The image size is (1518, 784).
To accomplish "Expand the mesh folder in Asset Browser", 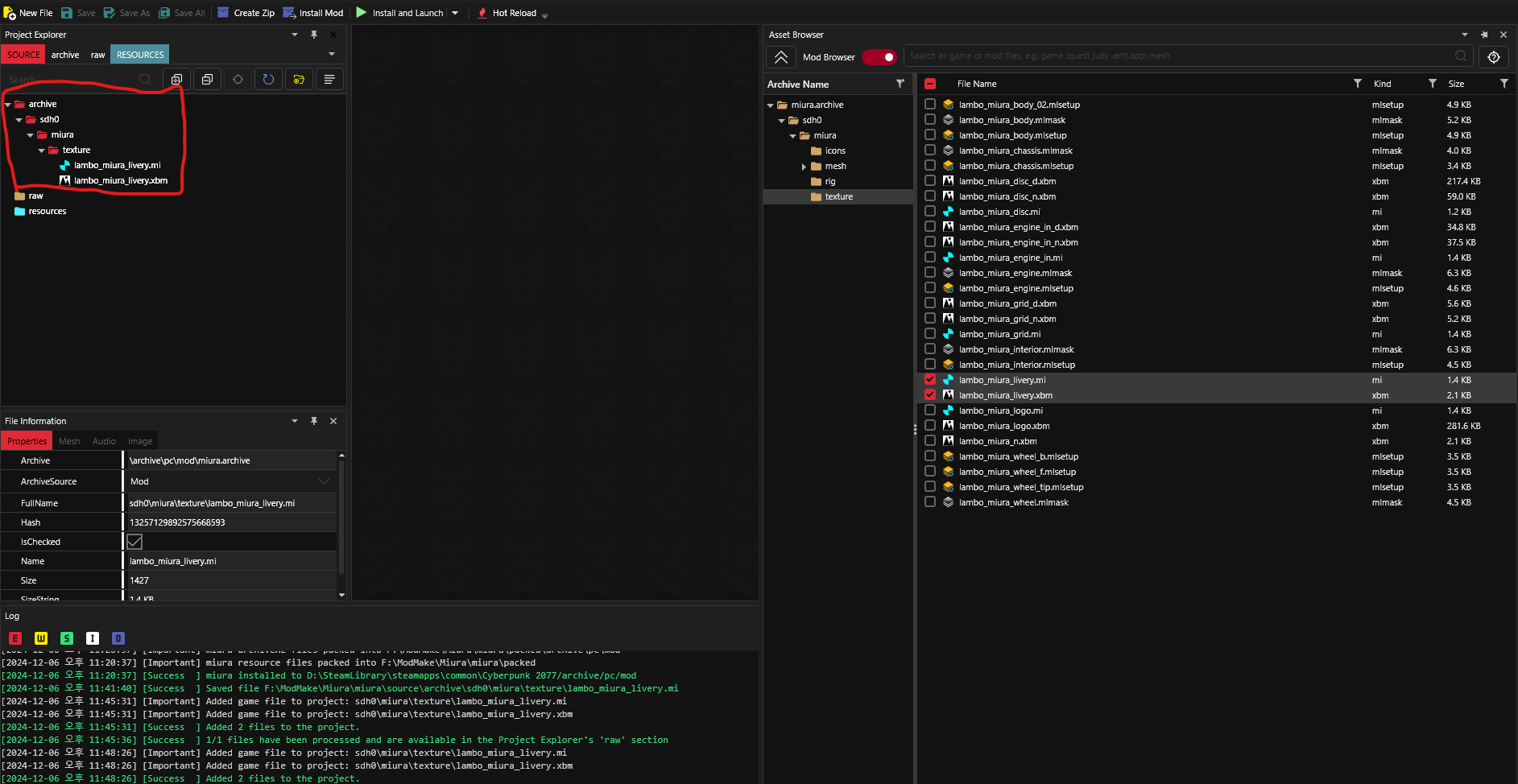I will [x=804, y=167].
